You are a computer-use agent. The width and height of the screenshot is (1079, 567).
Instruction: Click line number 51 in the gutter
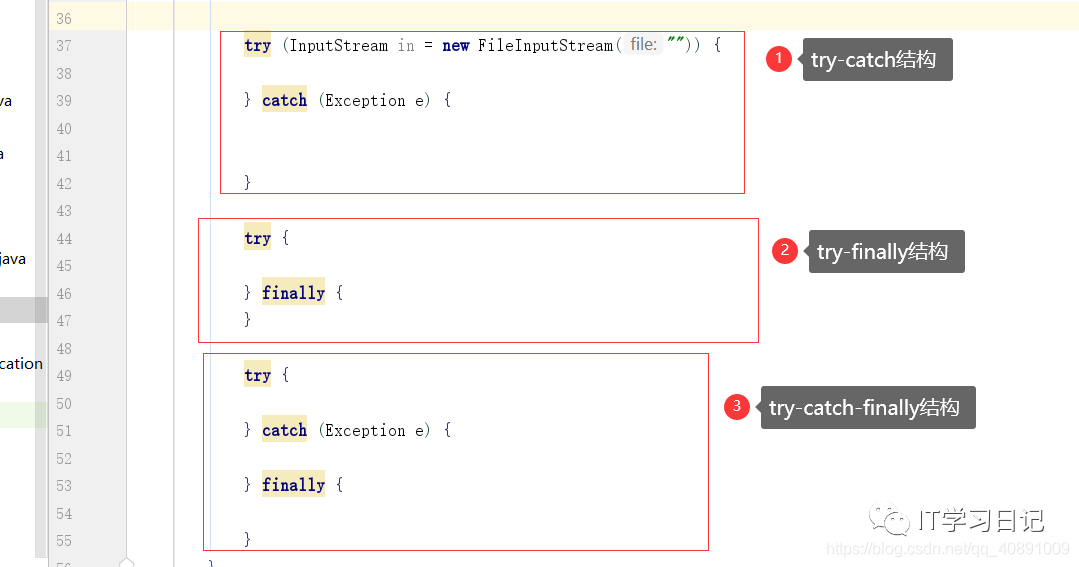pyautogui.click(x=64, y=431)
